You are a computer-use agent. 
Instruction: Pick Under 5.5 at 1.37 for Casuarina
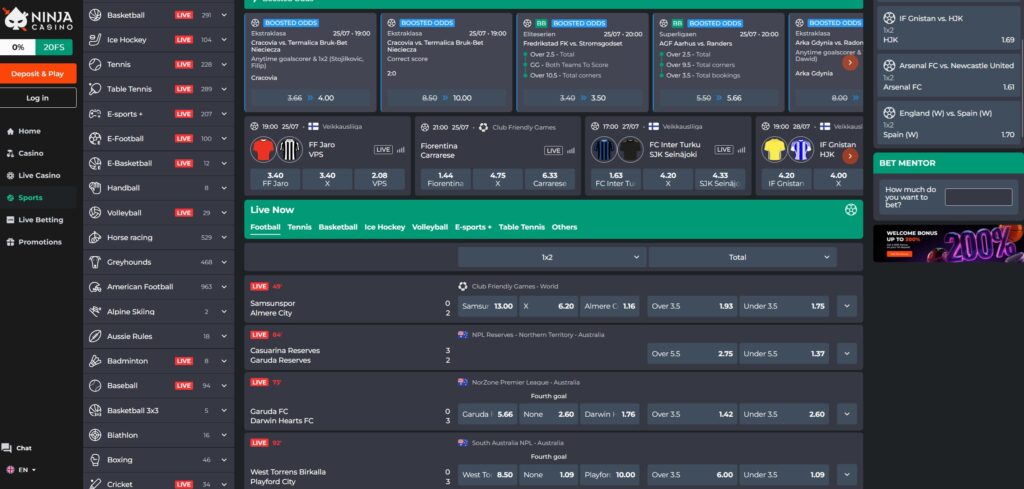784,354
